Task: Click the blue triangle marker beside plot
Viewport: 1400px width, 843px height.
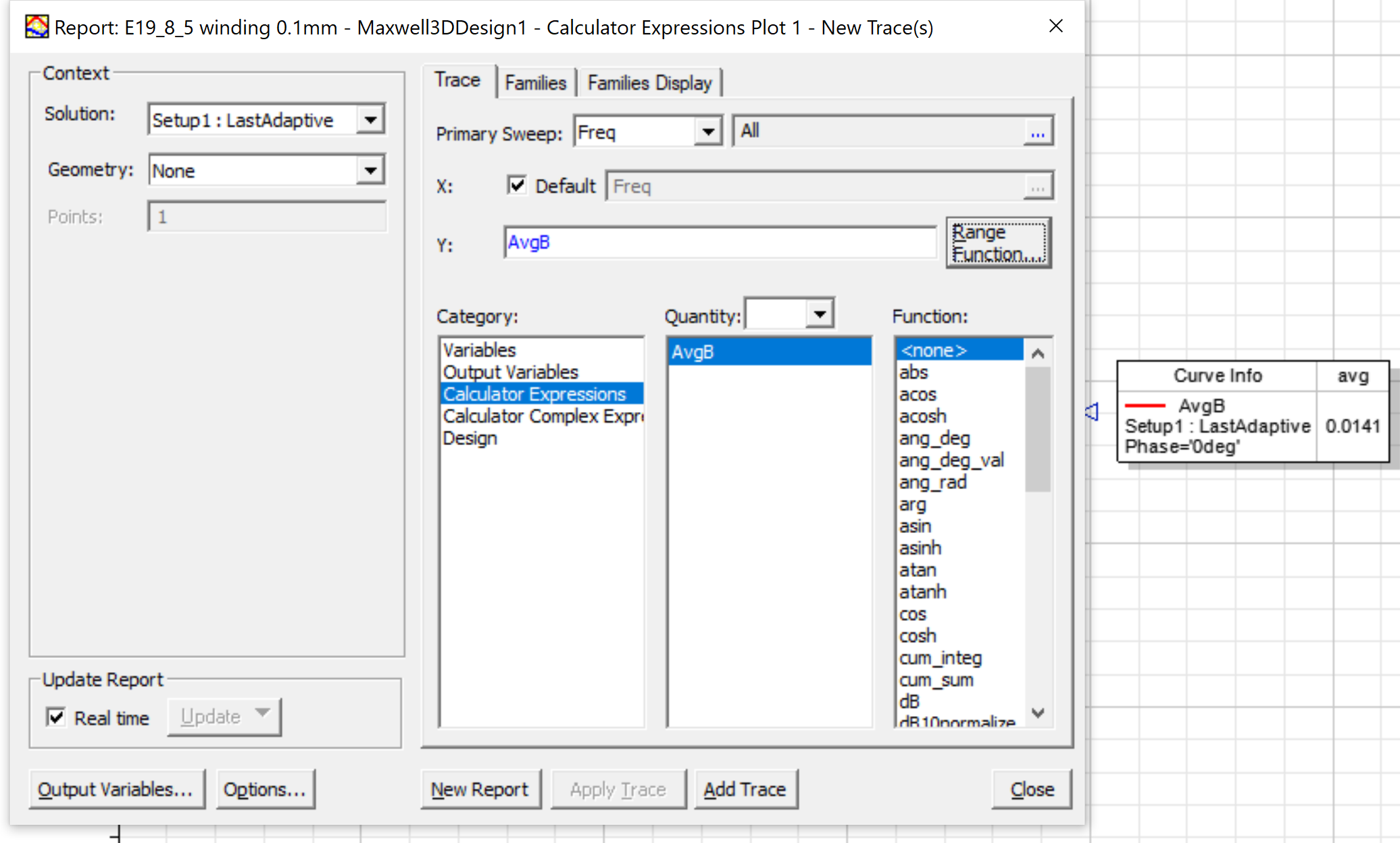Action: point(1092,411)
